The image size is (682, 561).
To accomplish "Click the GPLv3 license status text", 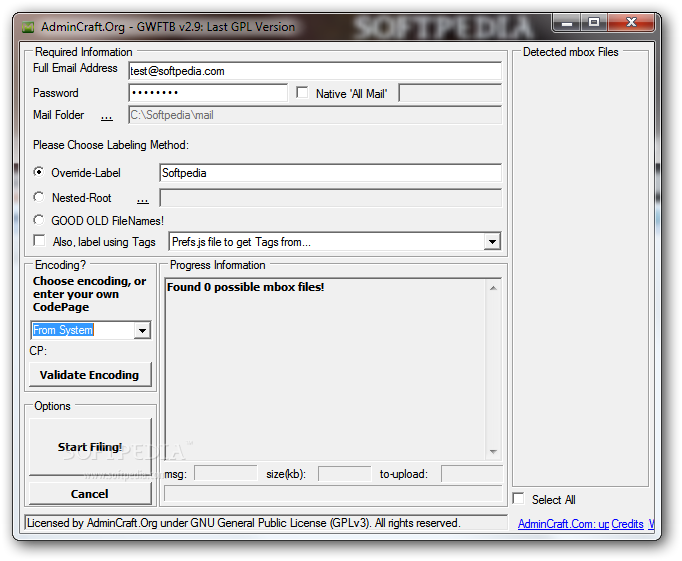I will coord(244,523).
